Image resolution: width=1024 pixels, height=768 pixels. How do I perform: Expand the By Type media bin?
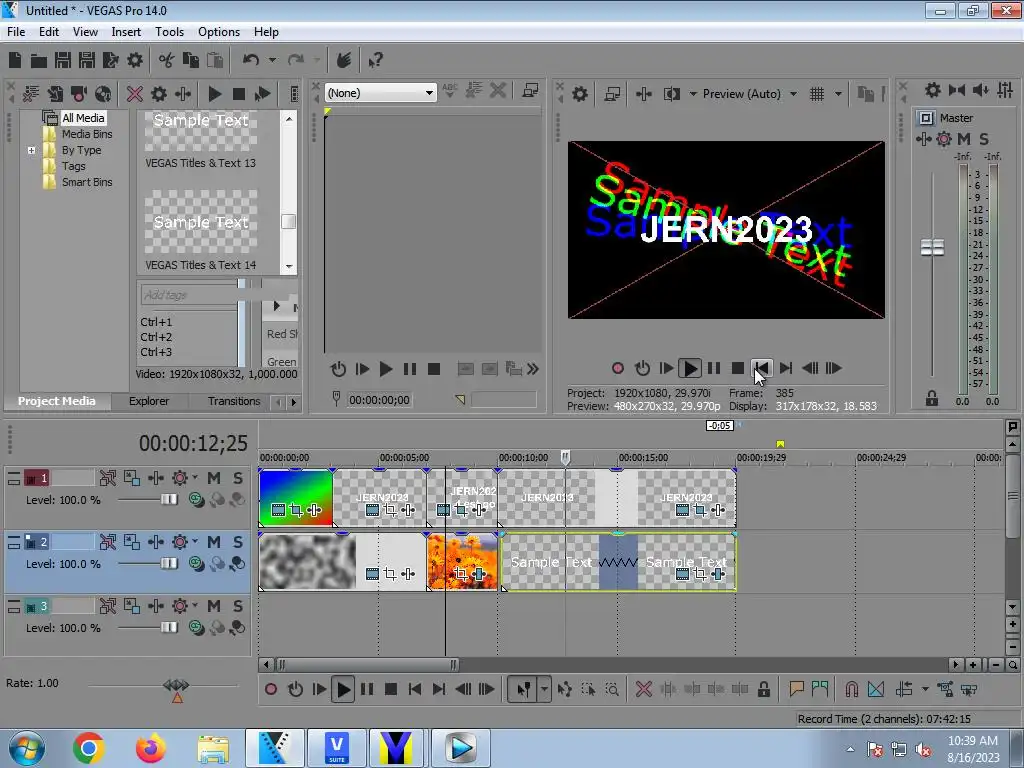pyautogui.click(x=31, y=150)
